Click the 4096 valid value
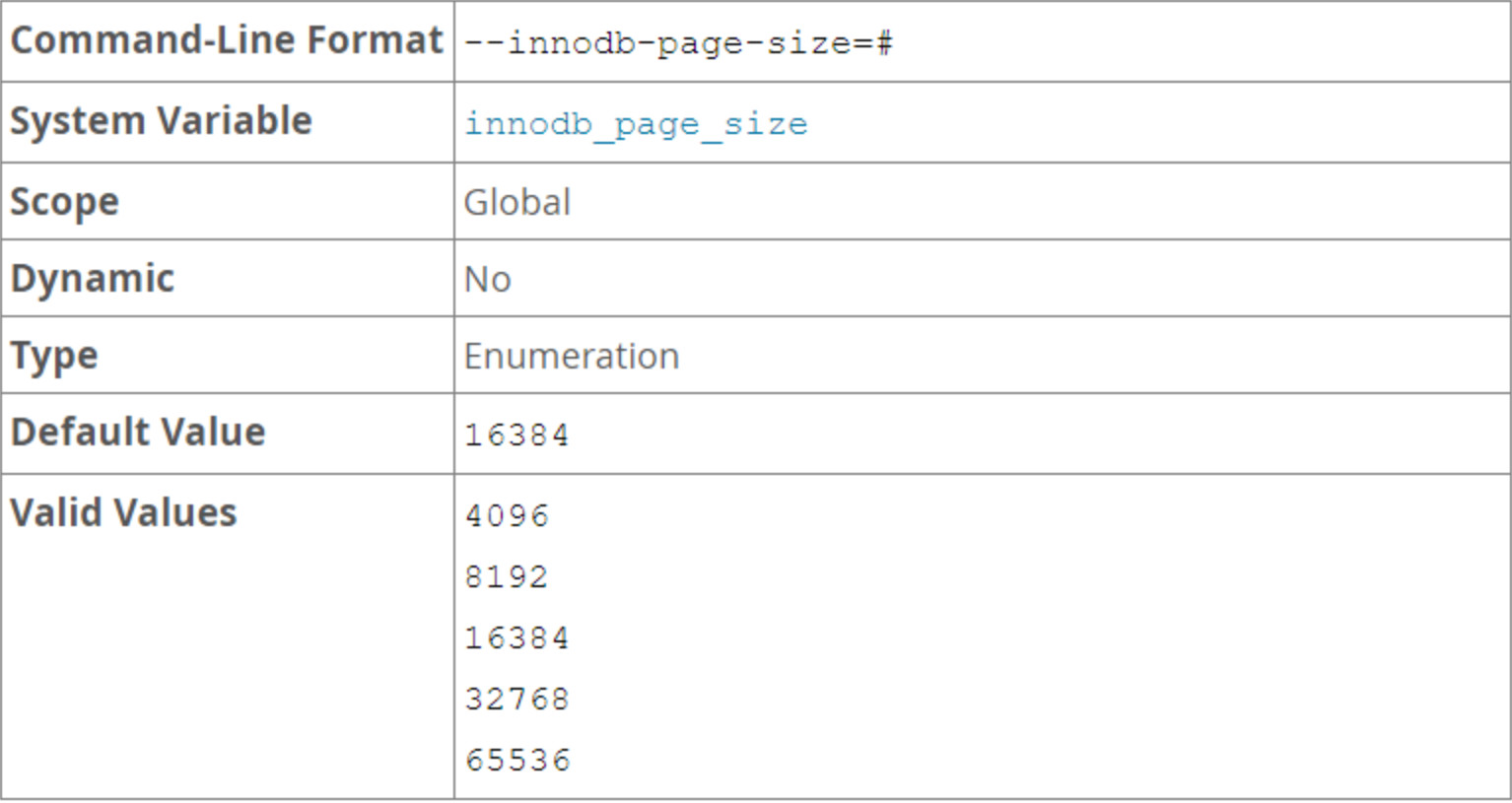Image resolution: width=1512 pixels, height=803 pixels. pos(507,516)
